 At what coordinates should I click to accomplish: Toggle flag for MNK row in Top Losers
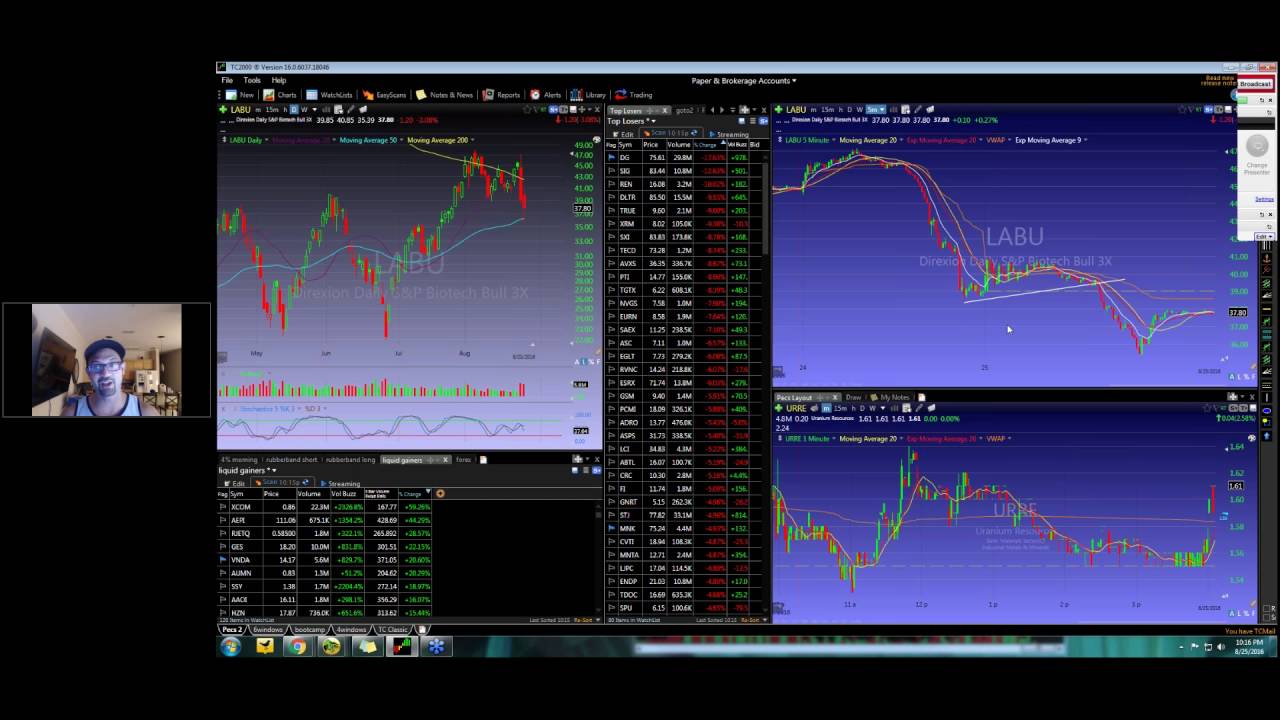click(x=612, y=528)
